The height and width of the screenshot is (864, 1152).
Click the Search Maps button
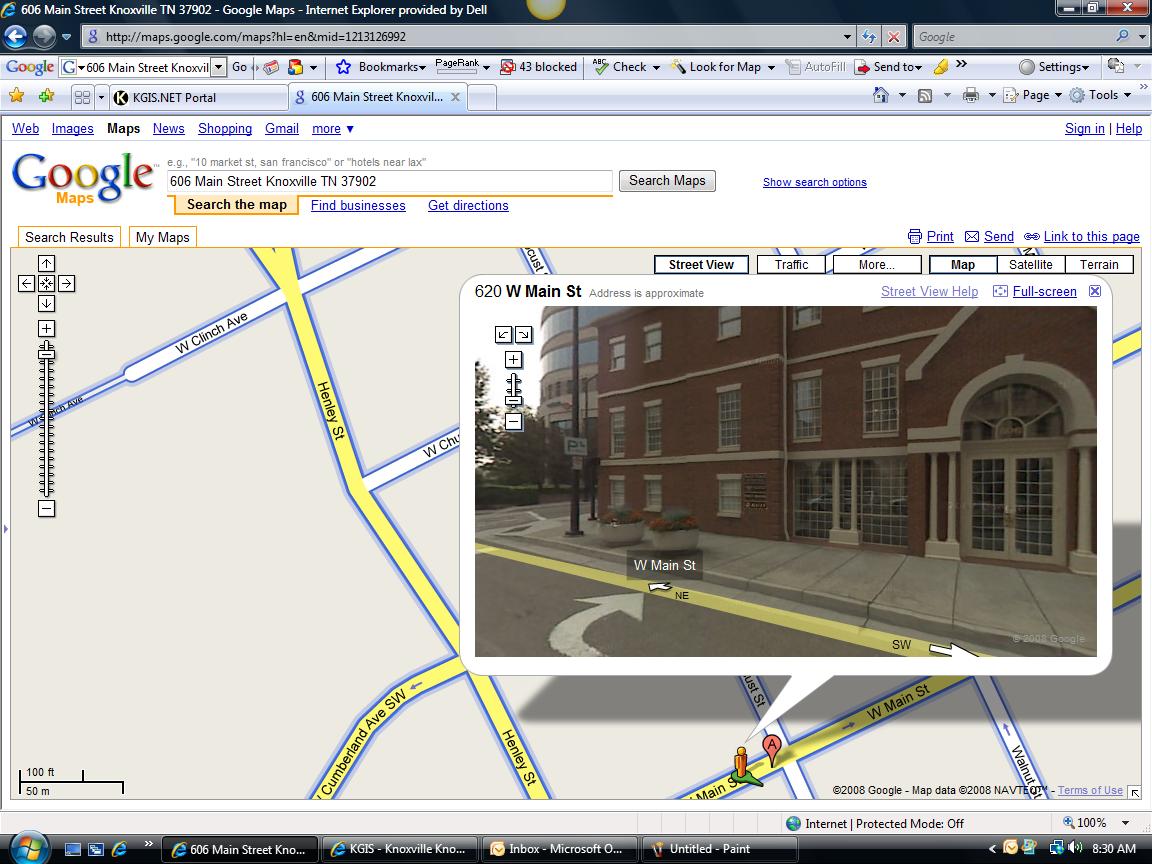click(667, 181)
